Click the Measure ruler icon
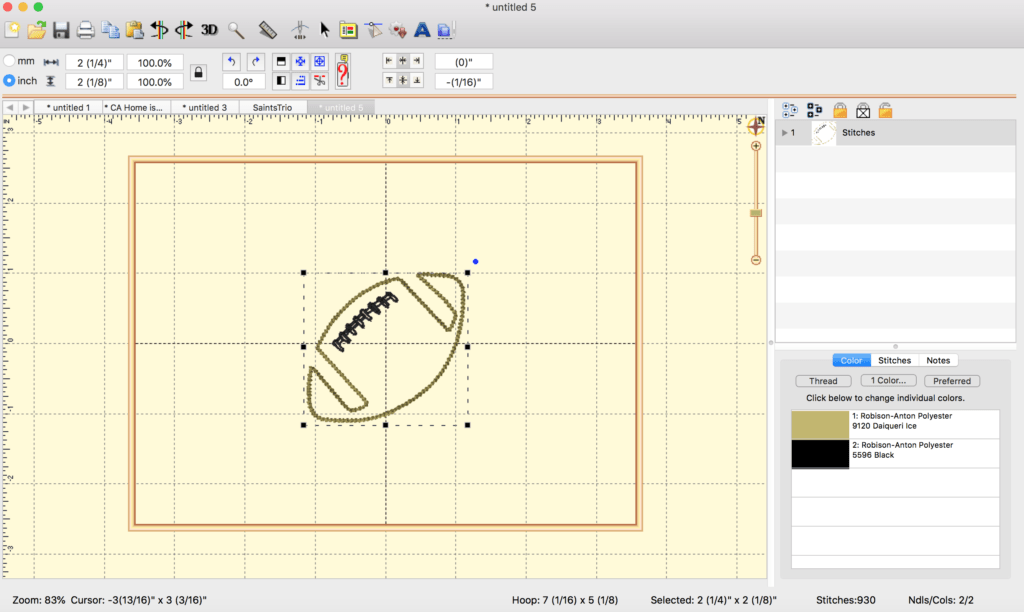 (x=267, y=30)
